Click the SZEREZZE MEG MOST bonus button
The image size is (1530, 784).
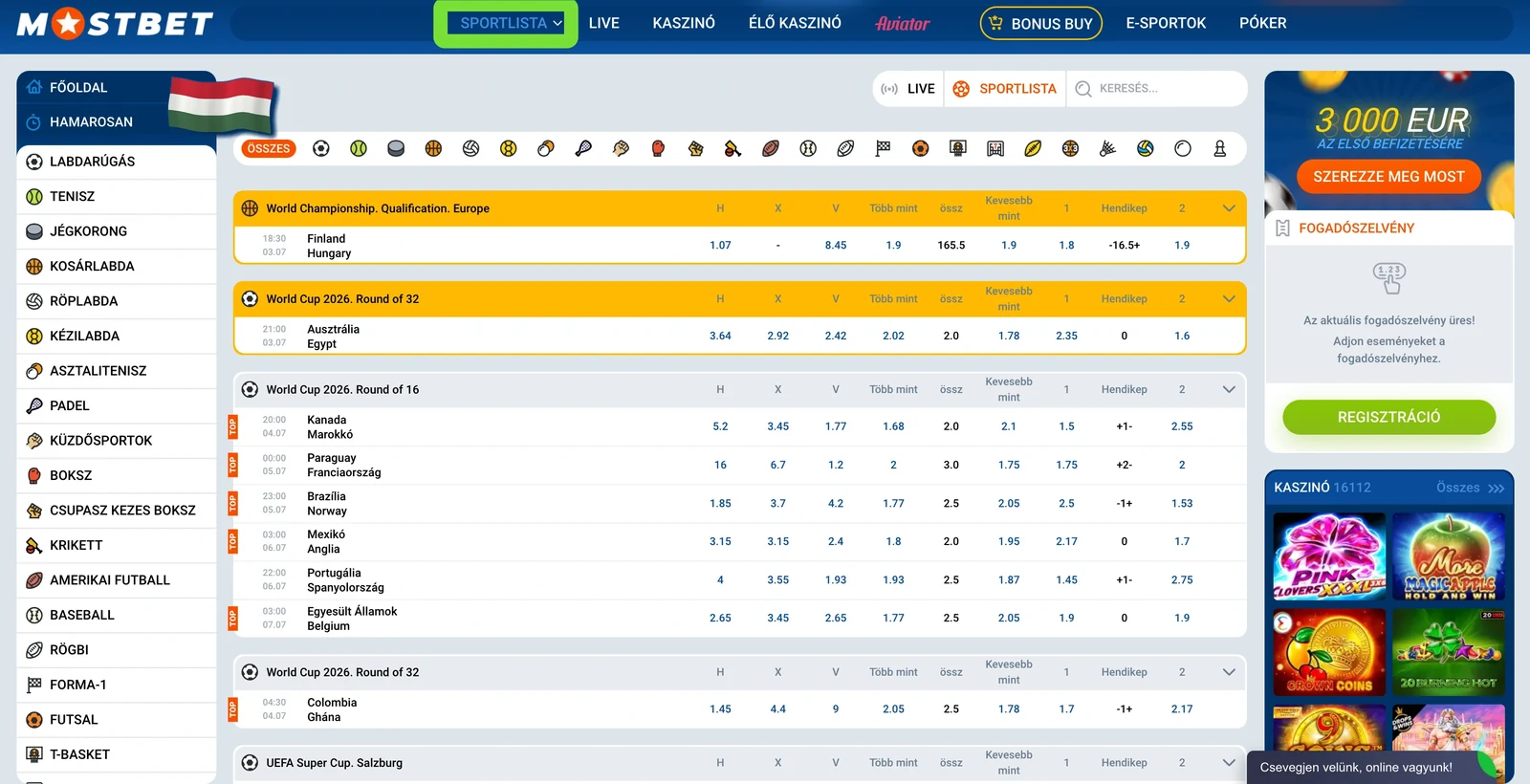(x=1388, y=176)
